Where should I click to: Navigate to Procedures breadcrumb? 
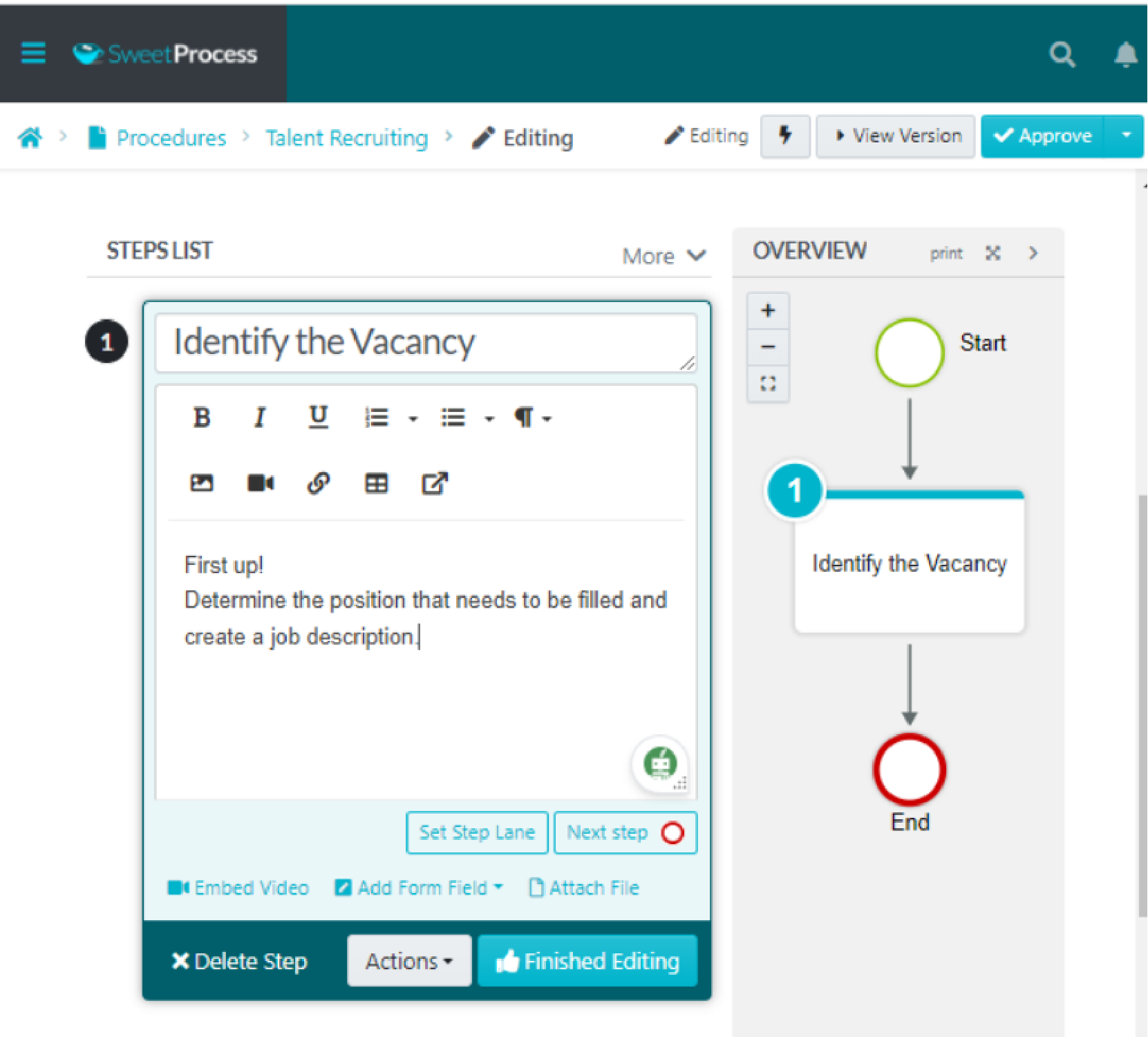point(171,138)
